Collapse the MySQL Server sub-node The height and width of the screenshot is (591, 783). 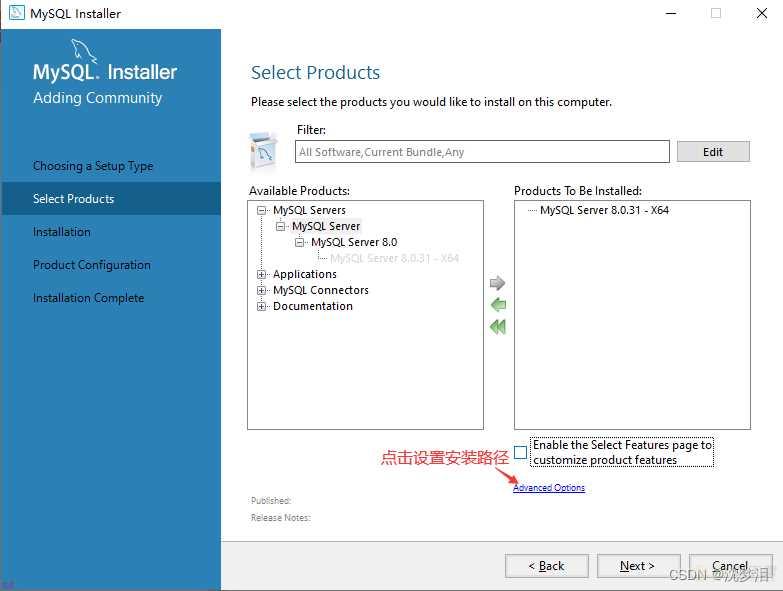(280, 226)
